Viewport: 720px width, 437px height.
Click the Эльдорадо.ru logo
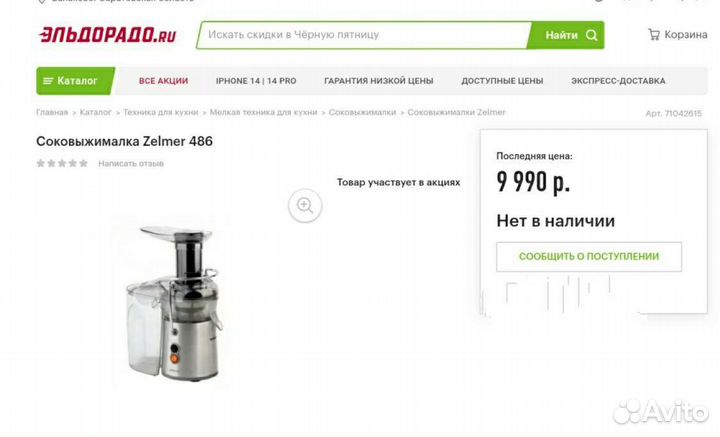pos(107,35)
